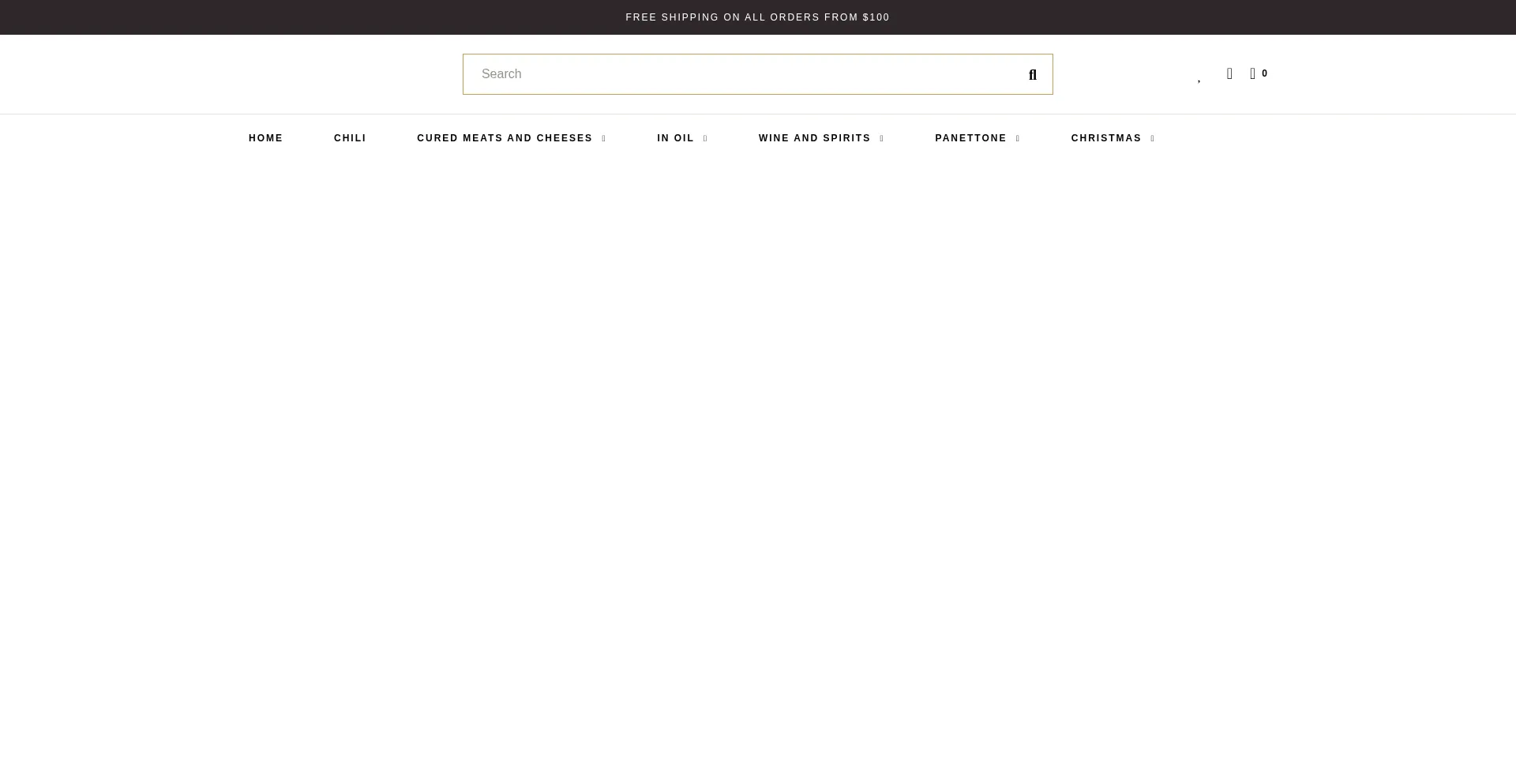Screen dimensions: 1516x784
Task: Open the wishlist icon left of account icon
Action: pyautogui.click(x=1199, y=77)
